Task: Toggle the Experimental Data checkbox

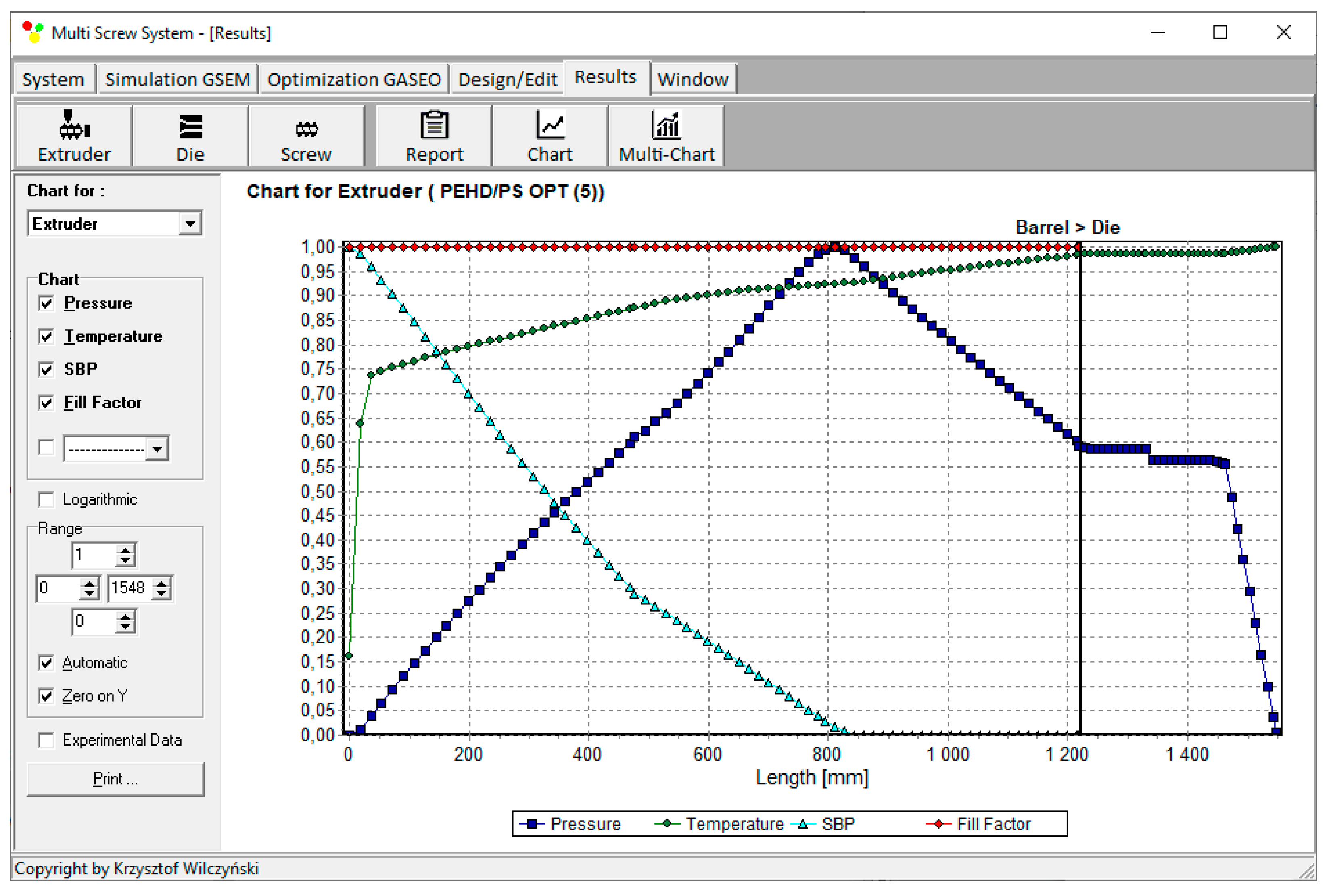Action: (x=46, y=740)
